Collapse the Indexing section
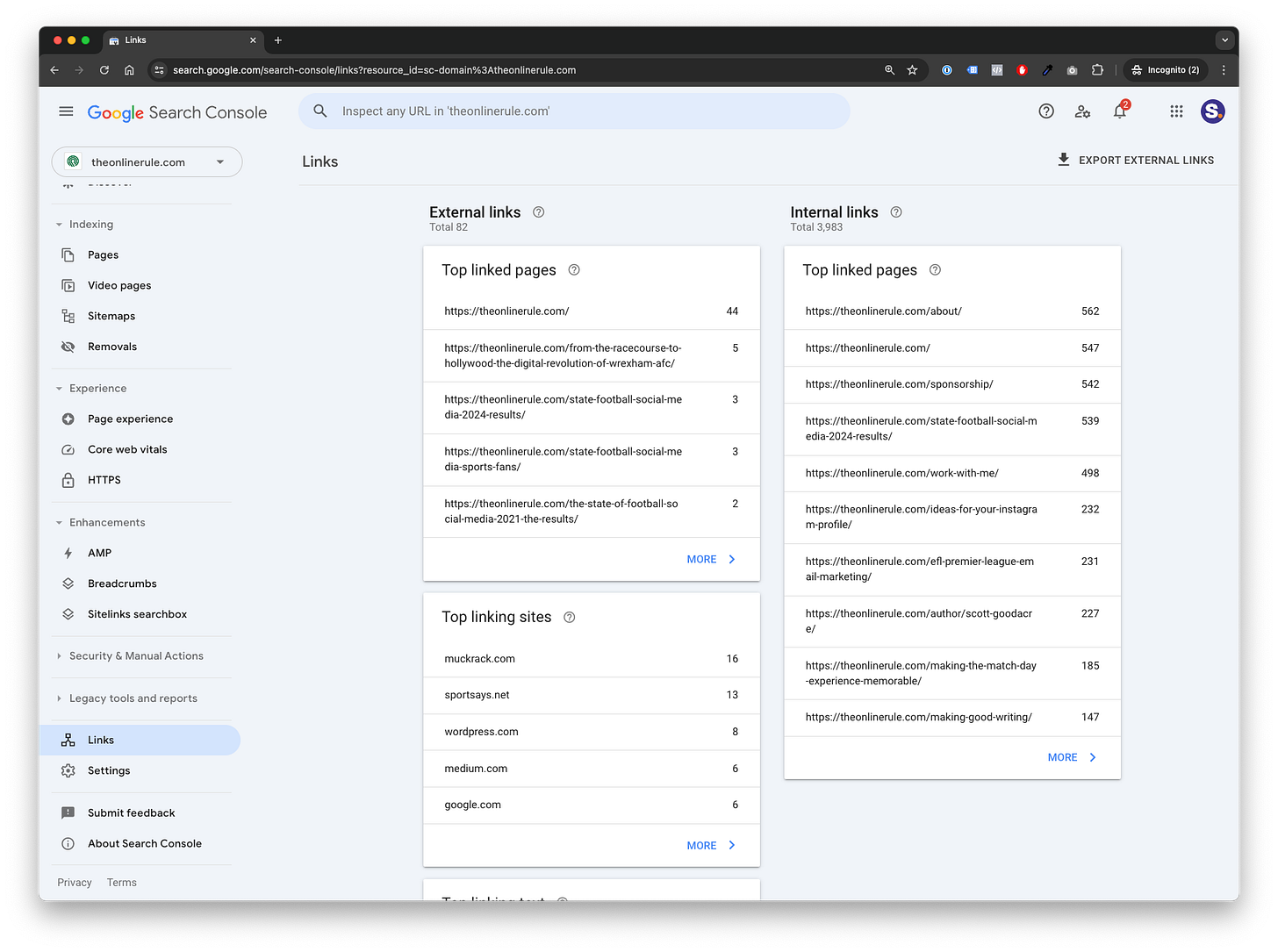Viewport: 1278px width, 952px height. [x=60, y=225]
